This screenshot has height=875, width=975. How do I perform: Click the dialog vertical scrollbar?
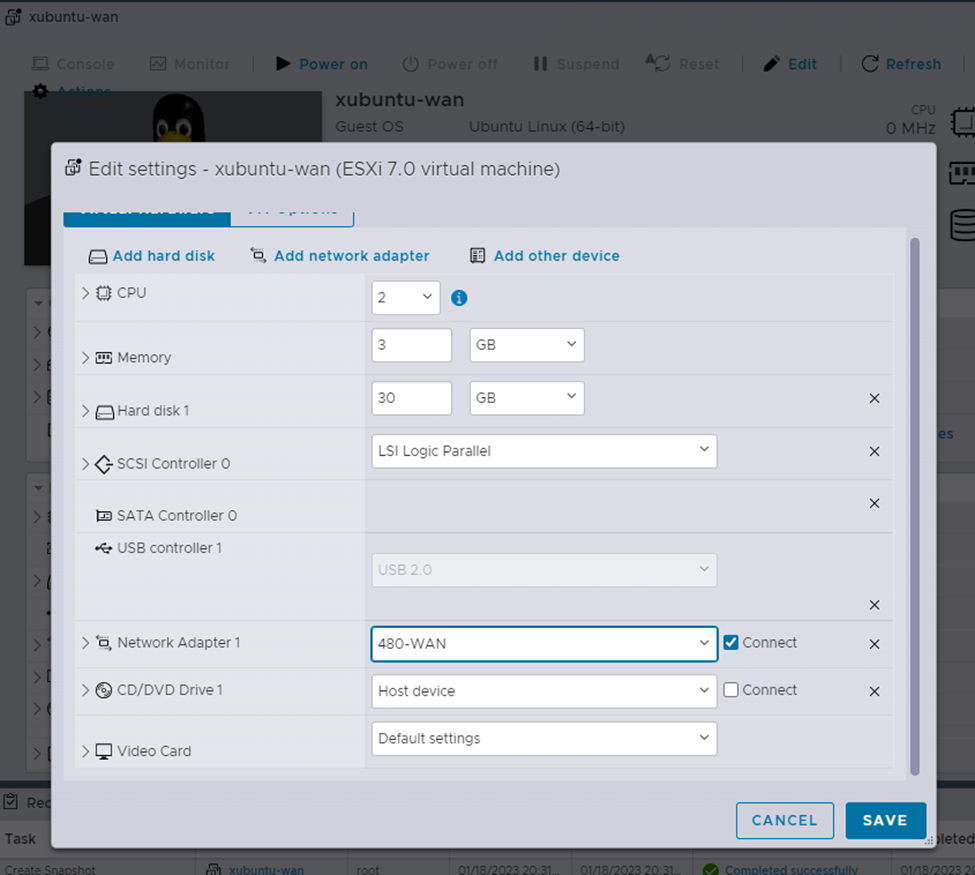(x=915, y=506)
